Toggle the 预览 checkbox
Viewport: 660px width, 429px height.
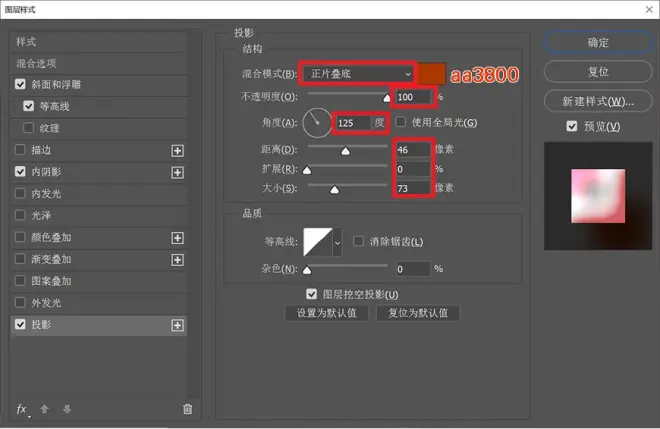(x=572, y=126)
